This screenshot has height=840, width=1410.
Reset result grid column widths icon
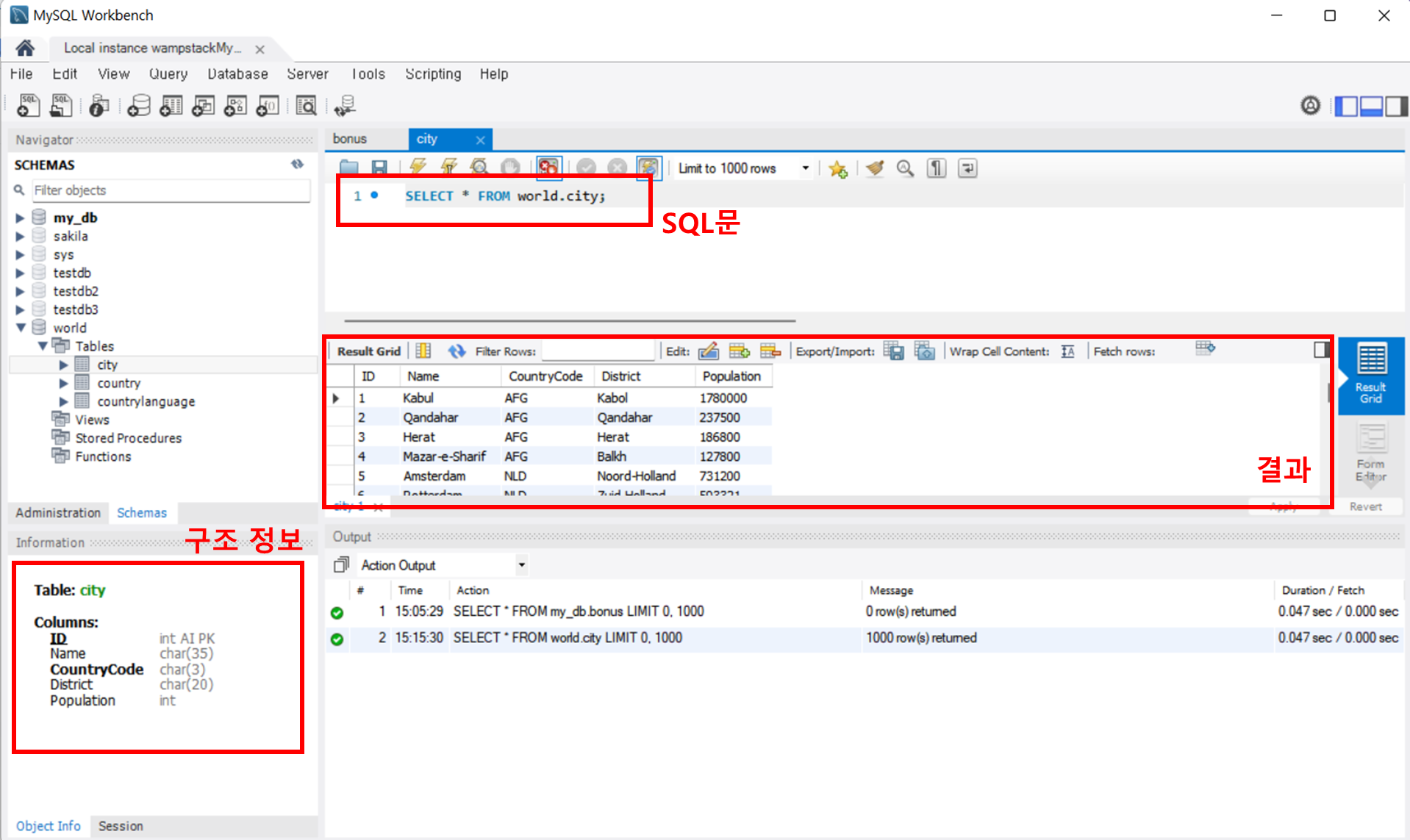click(x=423, y=351)
